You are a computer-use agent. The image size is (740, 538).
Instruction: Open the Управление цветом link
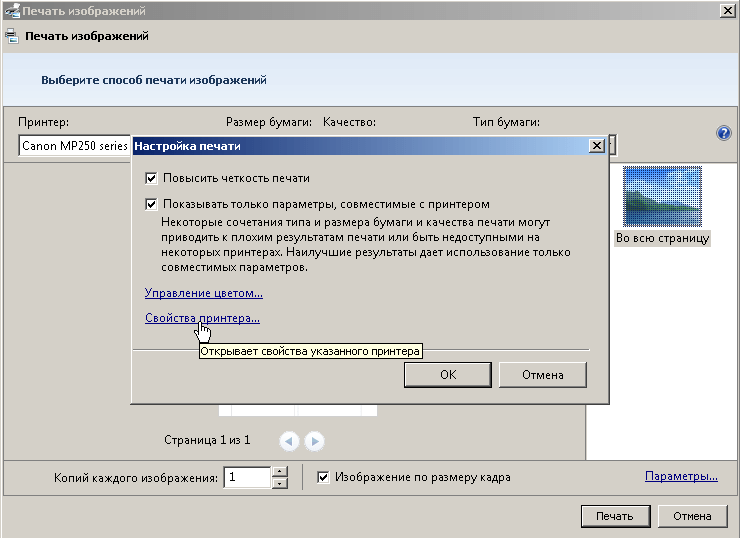tap(203, 293)
